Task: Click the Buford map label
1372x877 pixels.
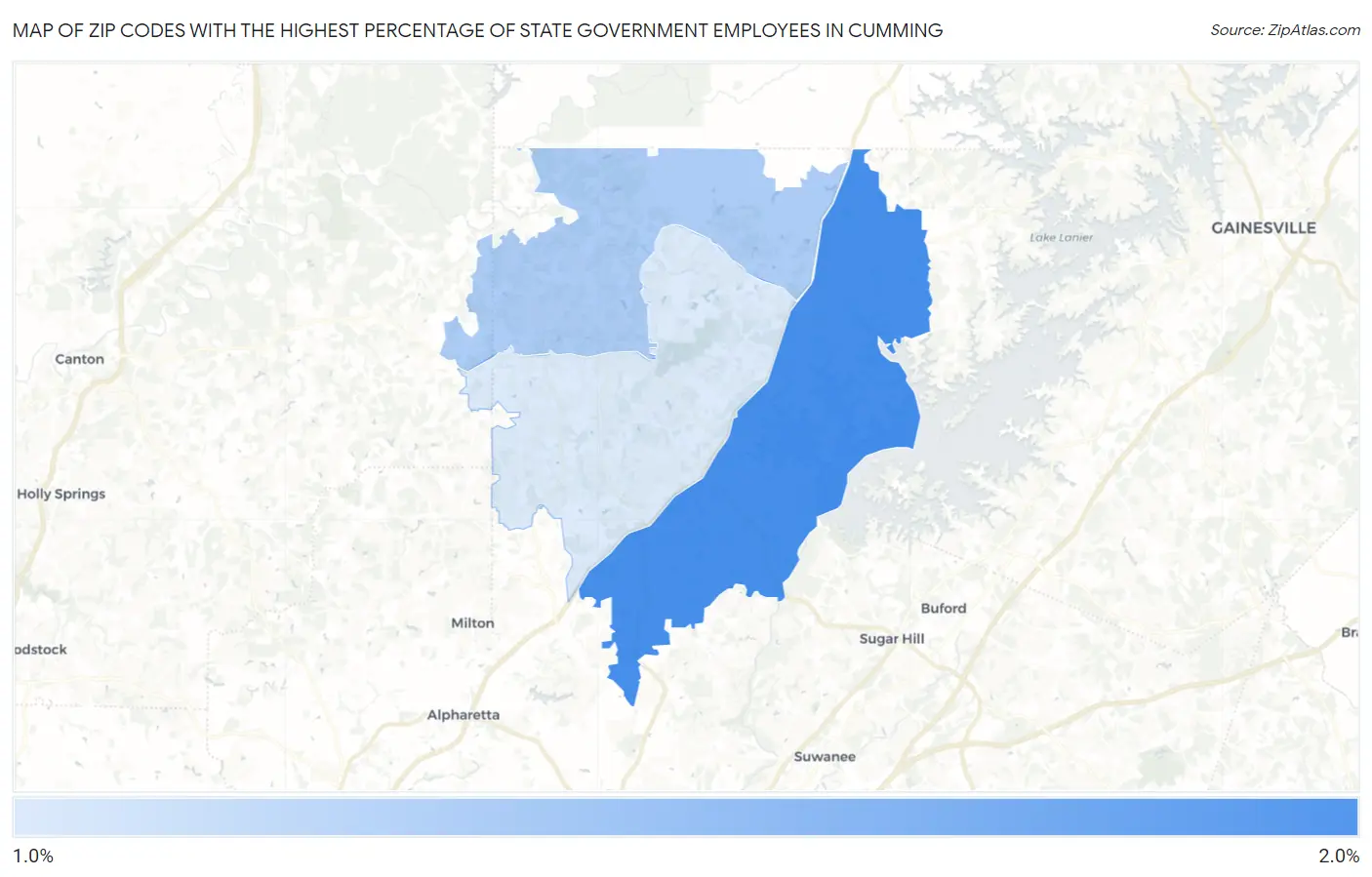Action: pyautogui.click(x=944, y=608)
